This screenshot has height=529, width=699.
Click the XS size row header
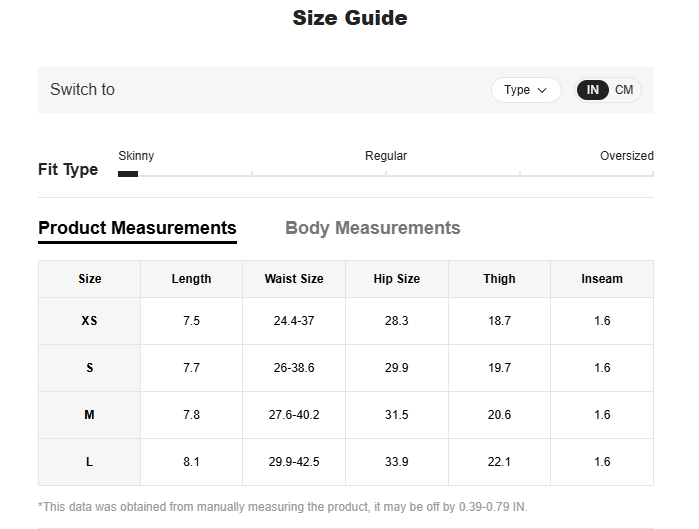90,321
